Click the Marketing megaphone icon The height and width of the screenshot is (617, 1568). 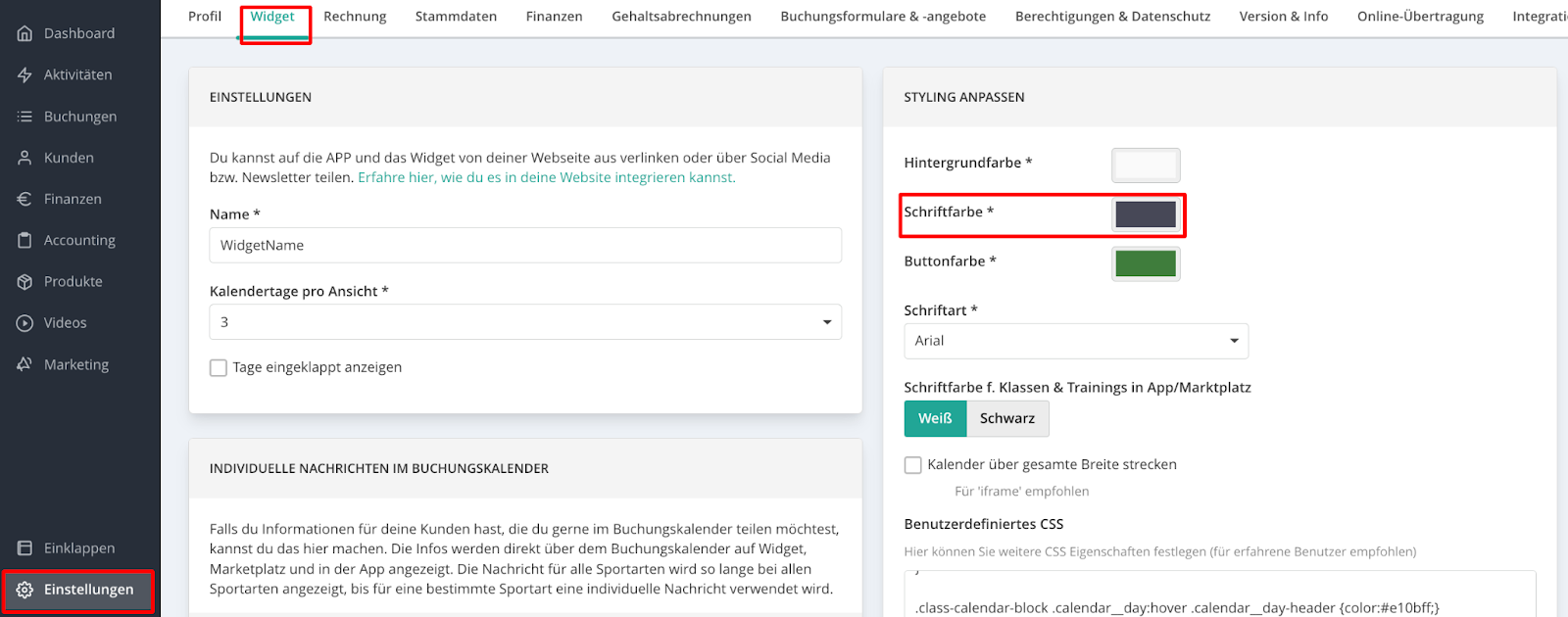(24, 364)
